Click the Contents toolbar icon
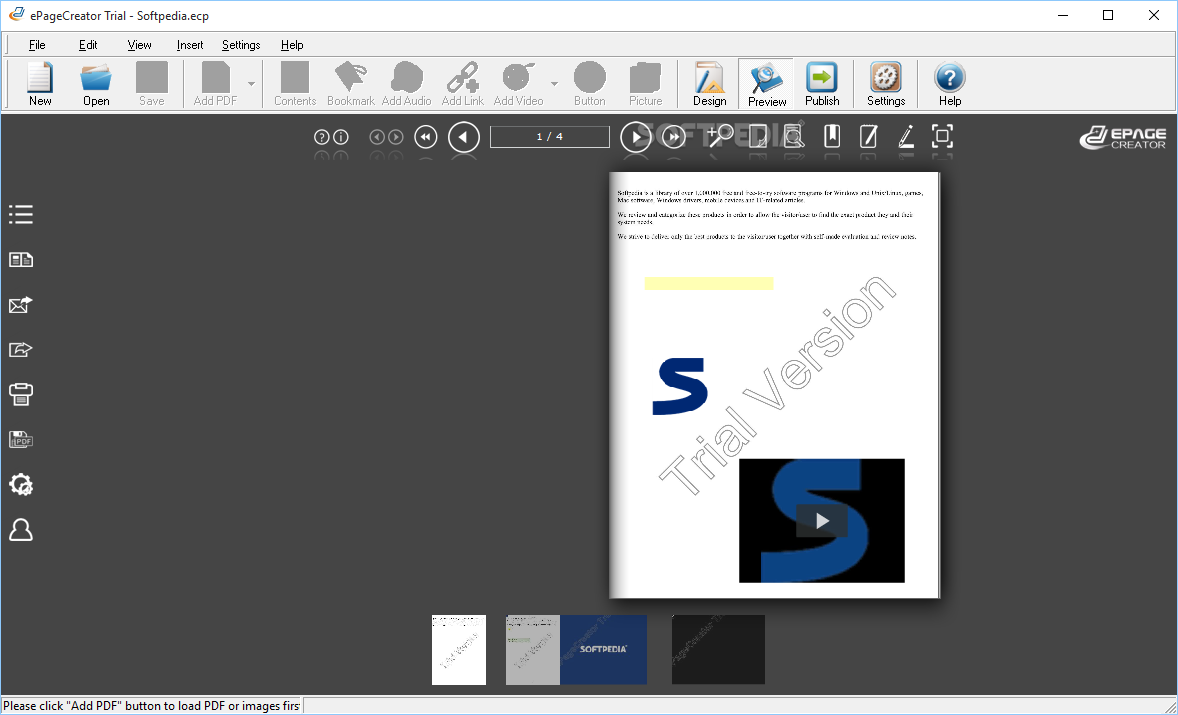1178x715 pixels. [x=294, y=84]
